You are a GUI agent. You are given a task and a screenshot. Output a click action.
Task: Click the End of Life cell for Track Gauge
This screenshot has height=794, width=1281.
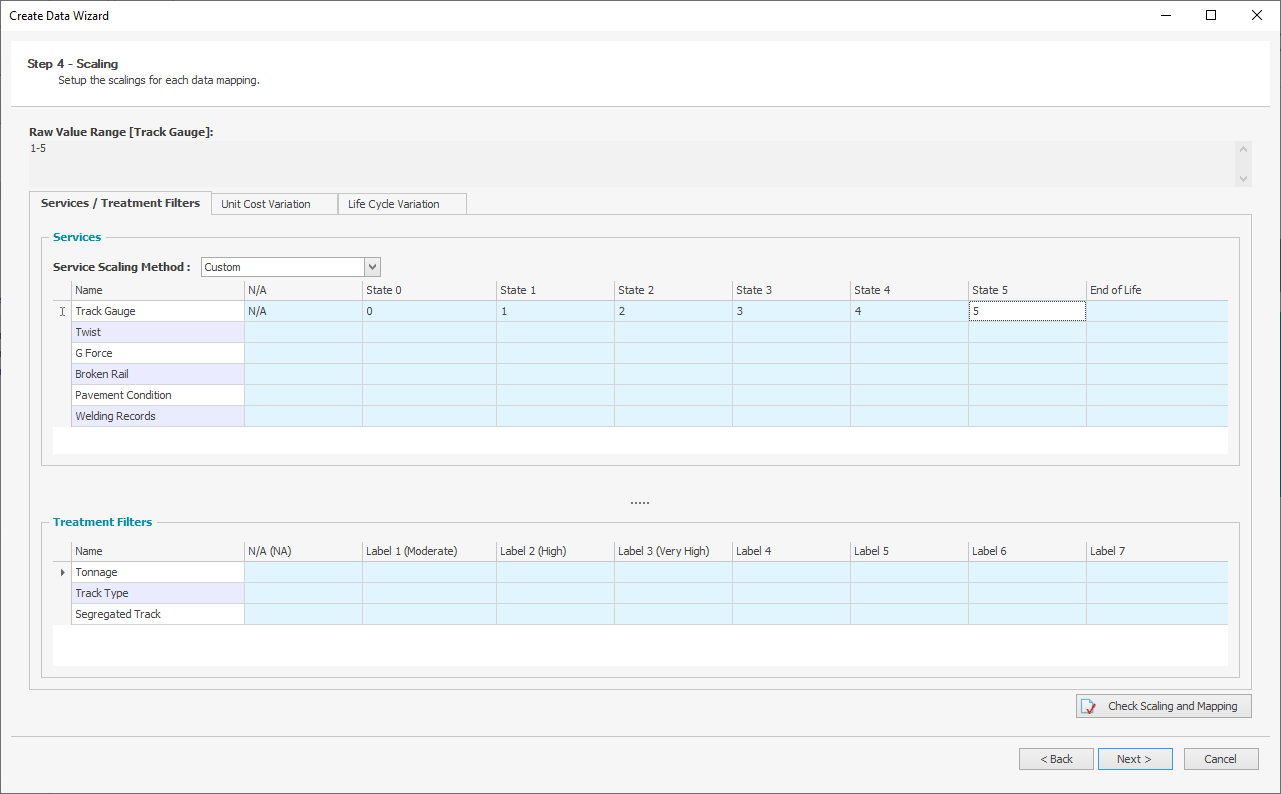point(1156,311)
